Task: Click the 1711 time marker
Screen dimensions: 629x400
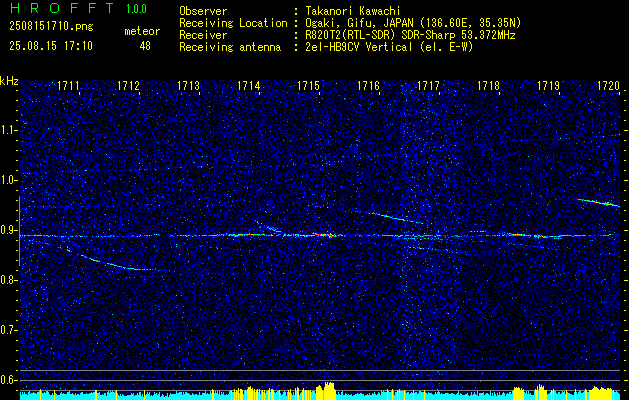Action: 68,85
